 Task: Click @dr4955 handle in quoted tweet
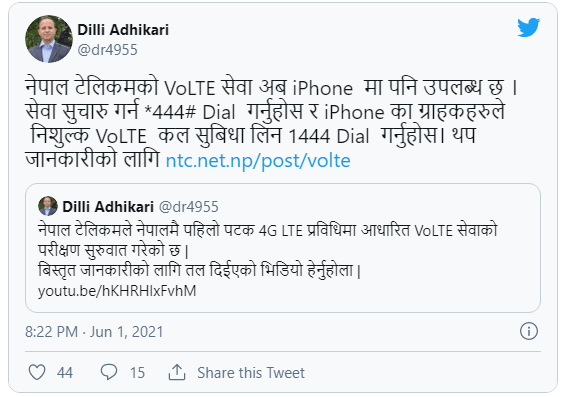188,207
